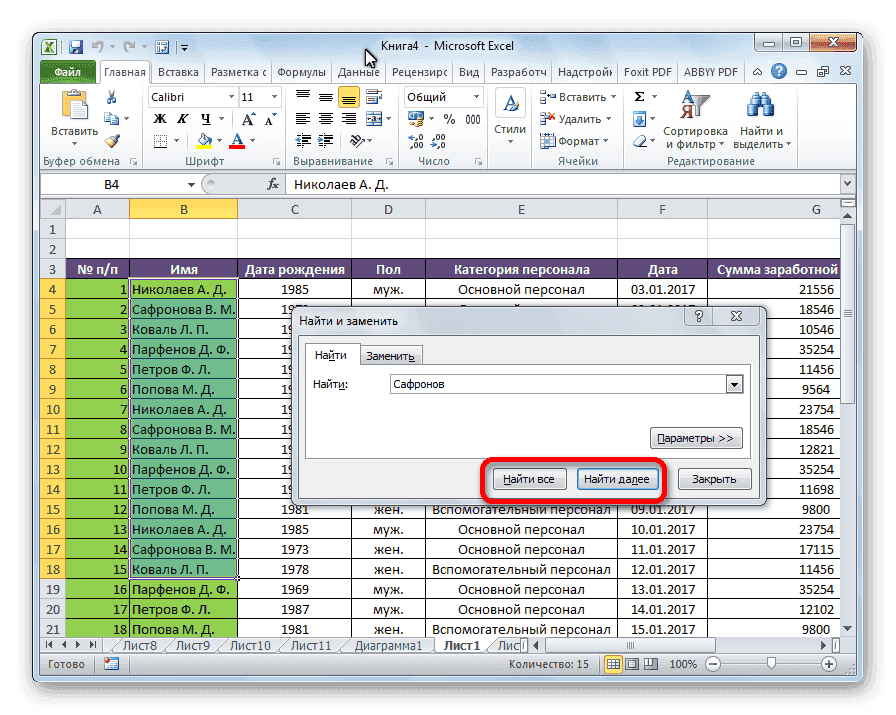The width and height of the screenshot is (896, 715).
Task: Click the Save icon in Quick Access Toolbar
Action: [x=75, y=46]
